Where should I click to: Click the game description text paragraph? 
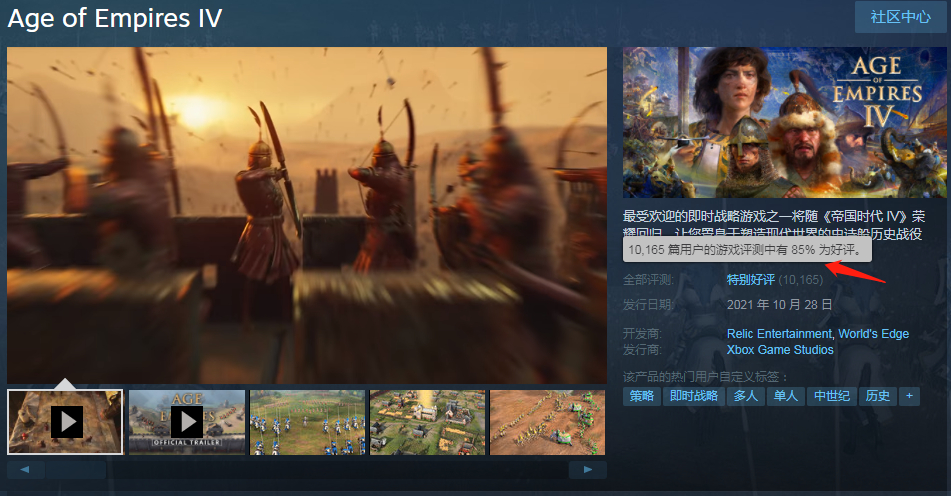coord(774,224)
